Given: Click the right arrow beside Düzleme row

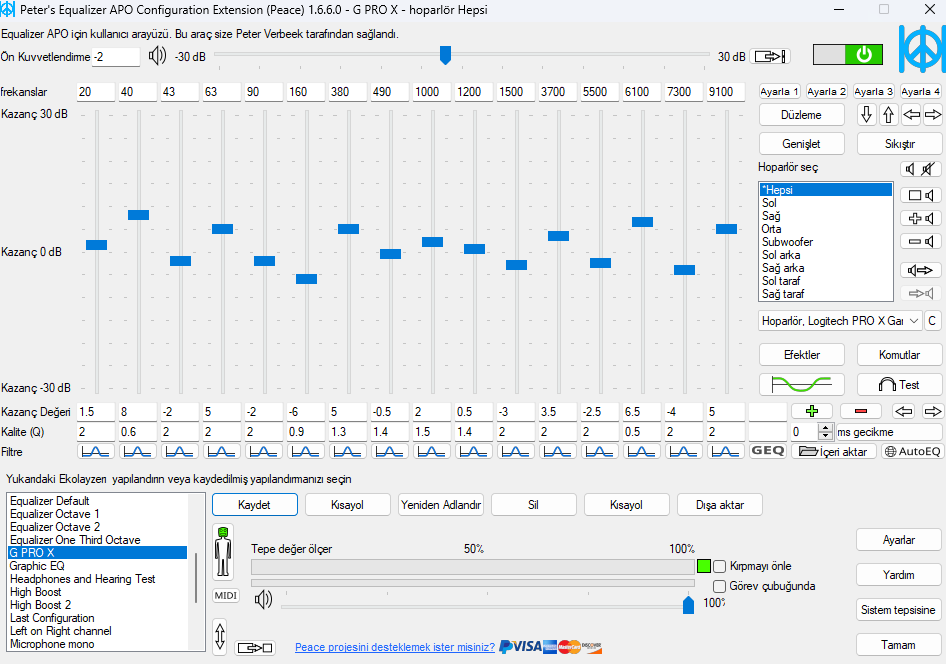Looking at the screenshot, I should point(933,115).
